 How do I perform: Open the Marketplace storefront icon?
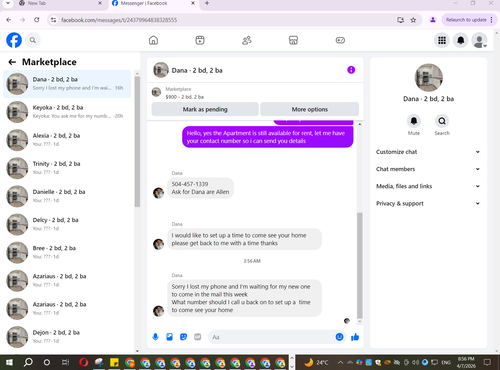click(293, 40)
